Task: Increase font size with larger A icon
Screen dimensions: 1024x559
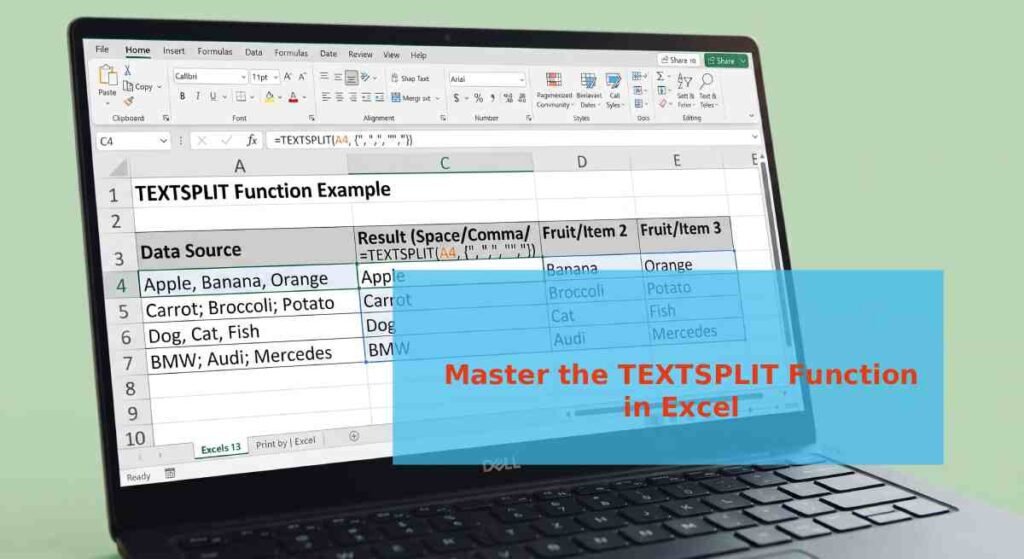Action: pos(287,77)
